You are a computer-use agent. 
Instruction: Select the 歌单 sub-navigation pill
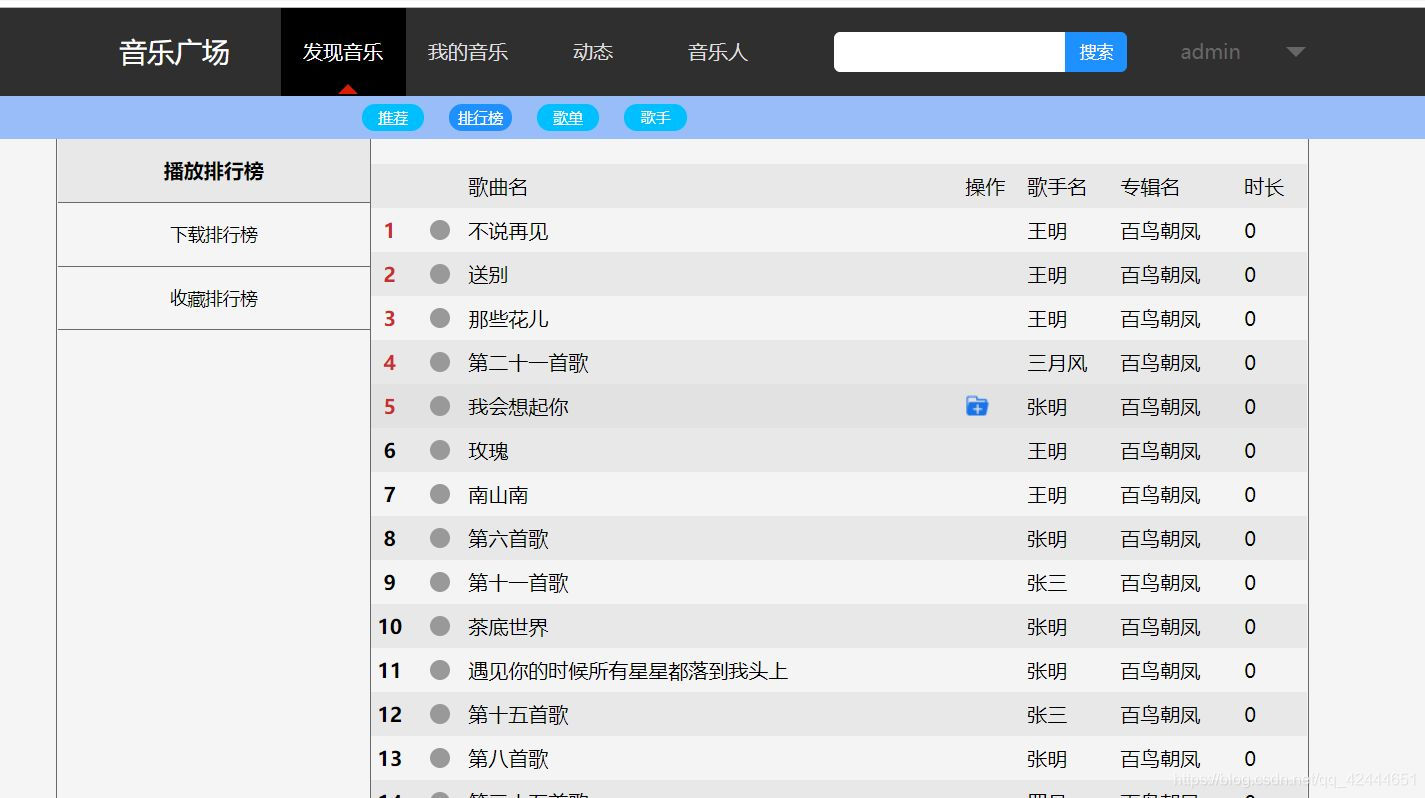click(568, 118)
